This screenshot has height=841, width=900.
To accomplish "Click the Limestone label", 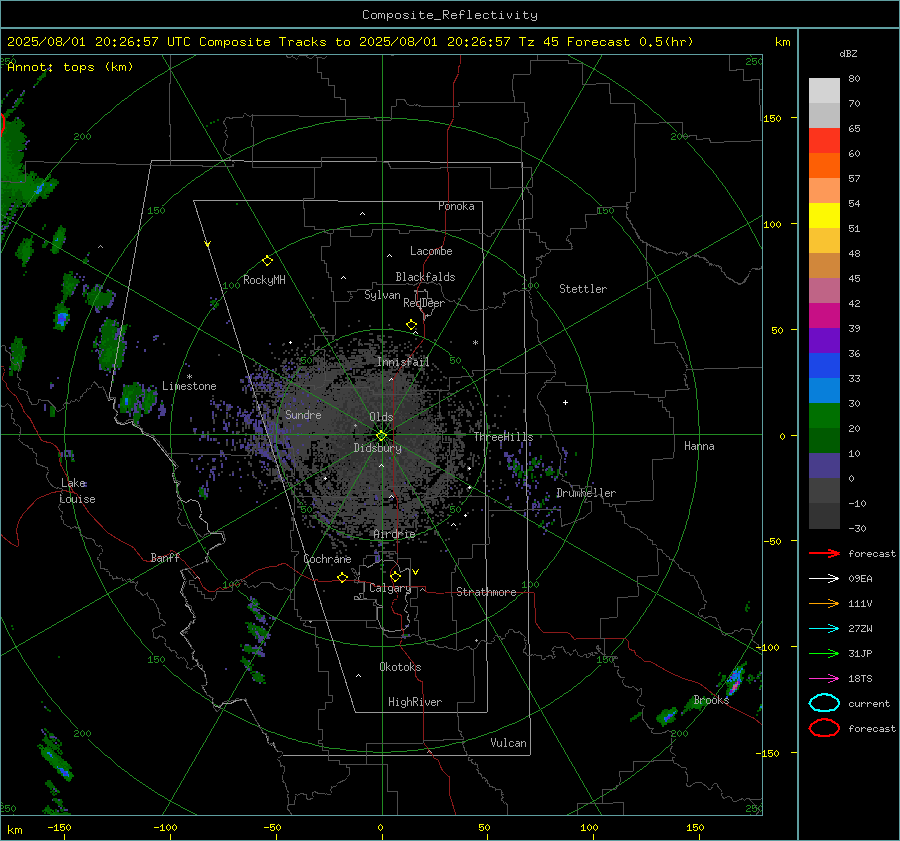I will pos(189,386).
